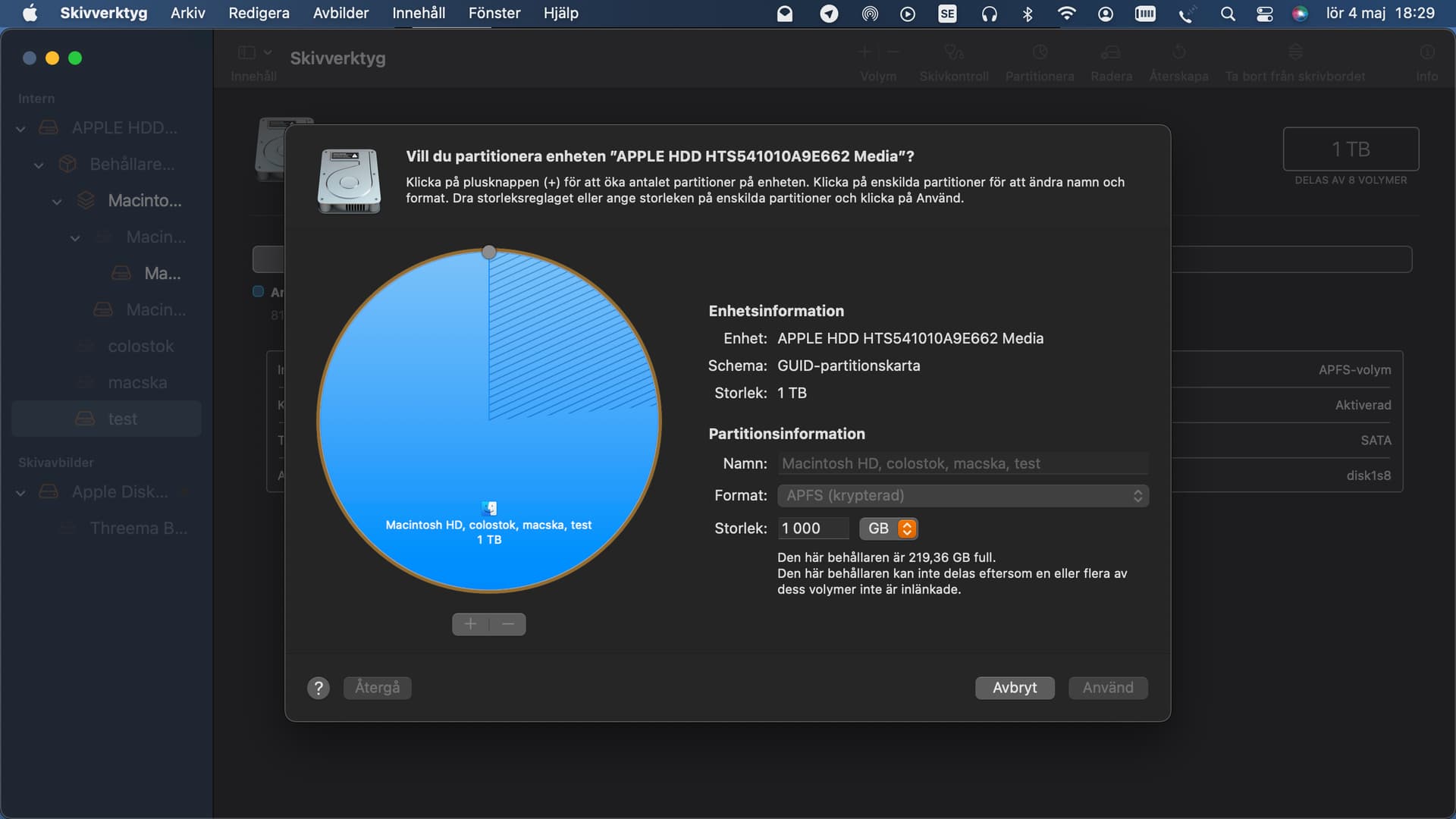Click the Telegram-style paper plane menu bar icon
Screen dimensions: 1456x819
click(830, 14)
